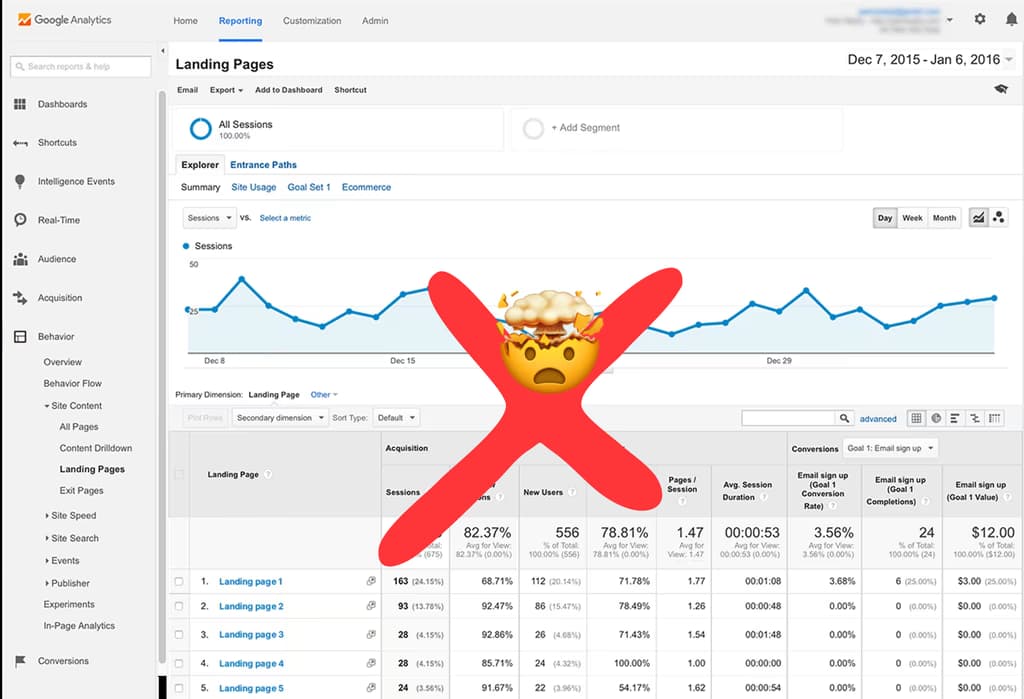This screenshot has height=699, width=1024.
Task: Switch to the Site Usage tab
Action: coord(253,186)
